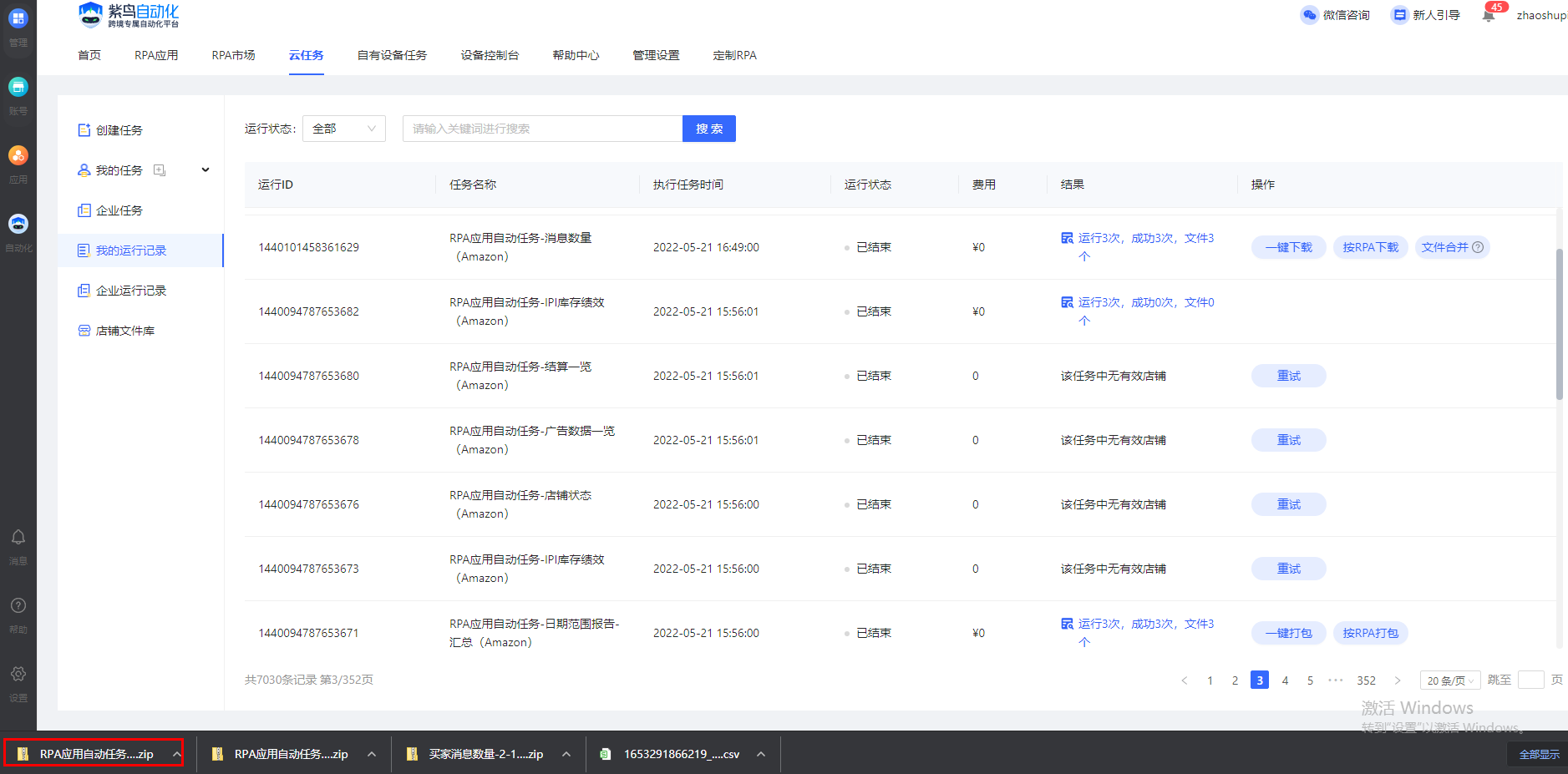Open notification bell with 45 badge

[x=1489, y=15]
